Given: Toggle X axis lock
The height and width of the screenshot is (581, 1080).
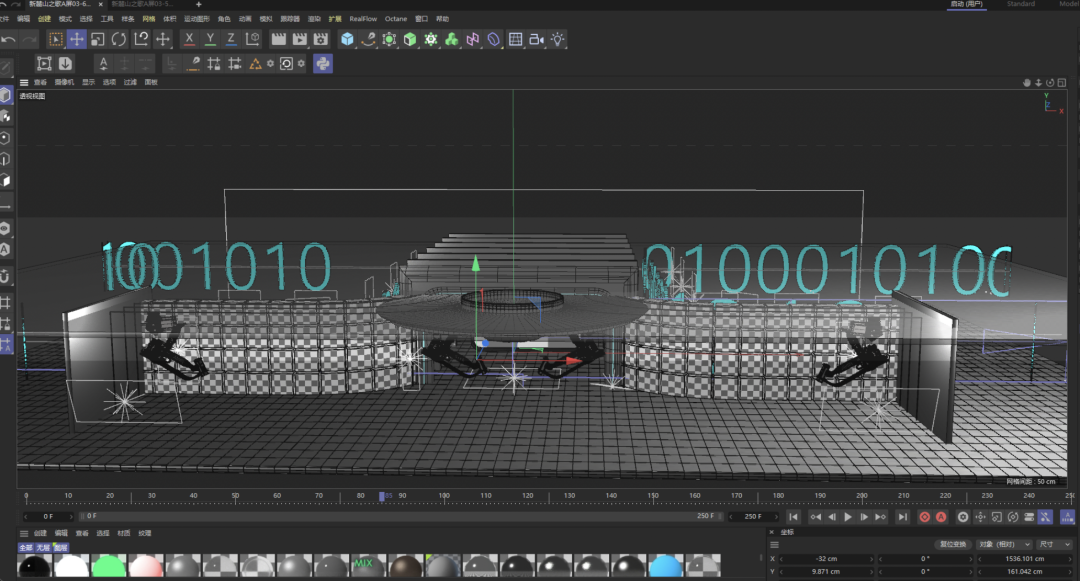Looking at the screenshot, I should pyautogui.click(x=189, y=39).
